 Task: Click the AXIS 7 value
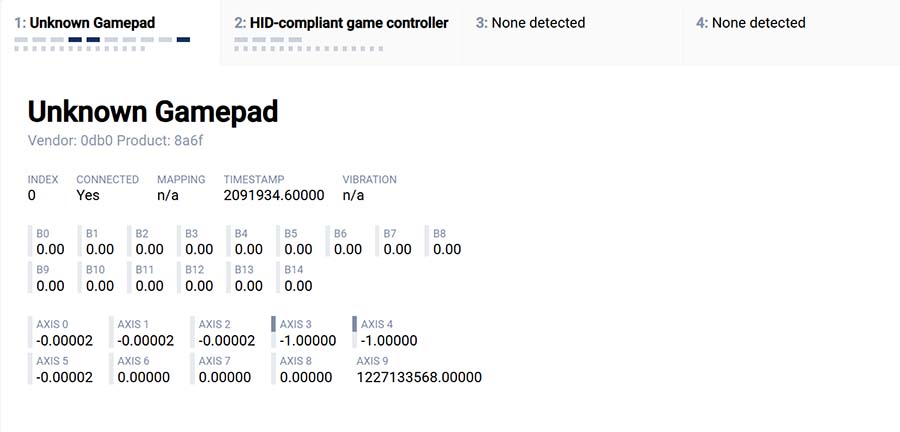[x=227, y=377]
